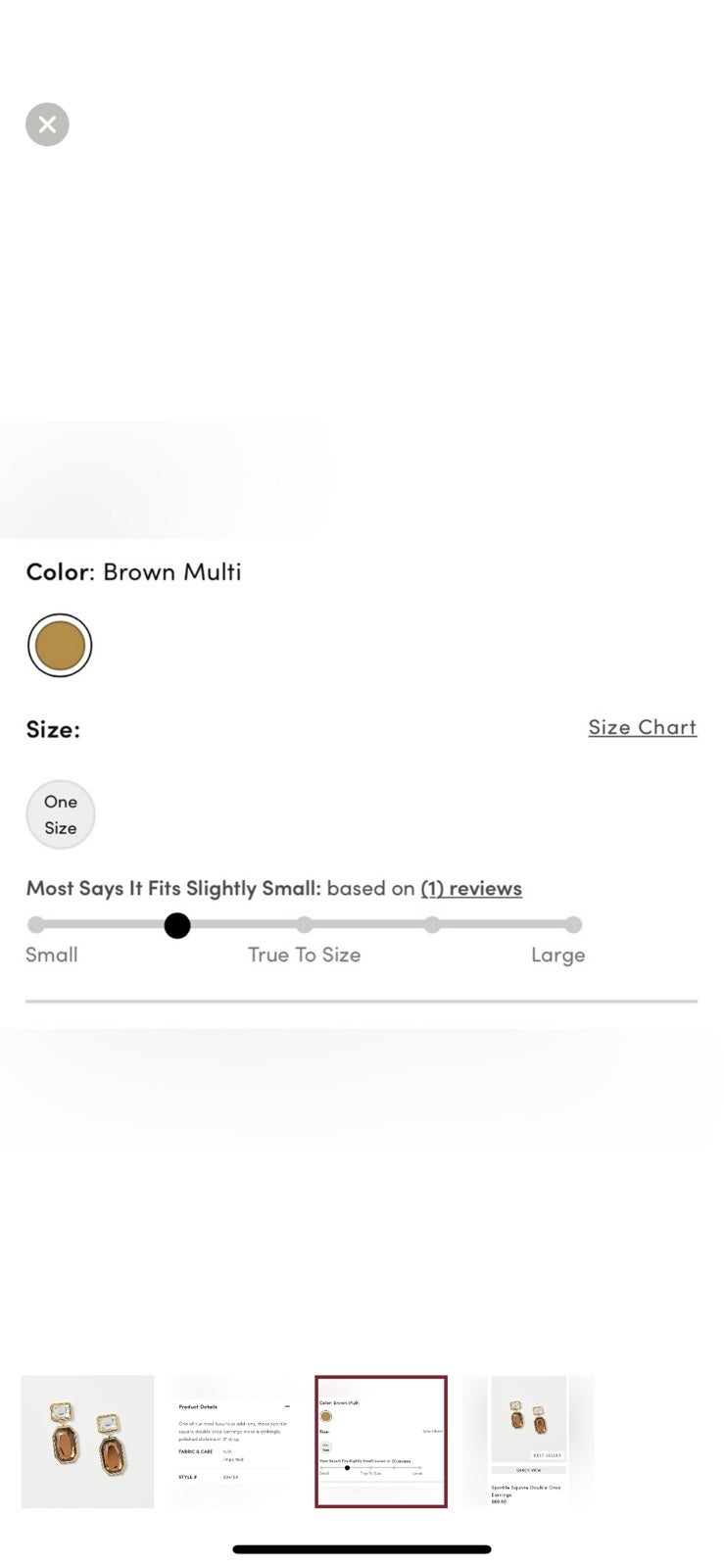Click the rightmost Large dot on fit scale
The width and height of the screenshot is (724, 1568).
tap(574, 924)
